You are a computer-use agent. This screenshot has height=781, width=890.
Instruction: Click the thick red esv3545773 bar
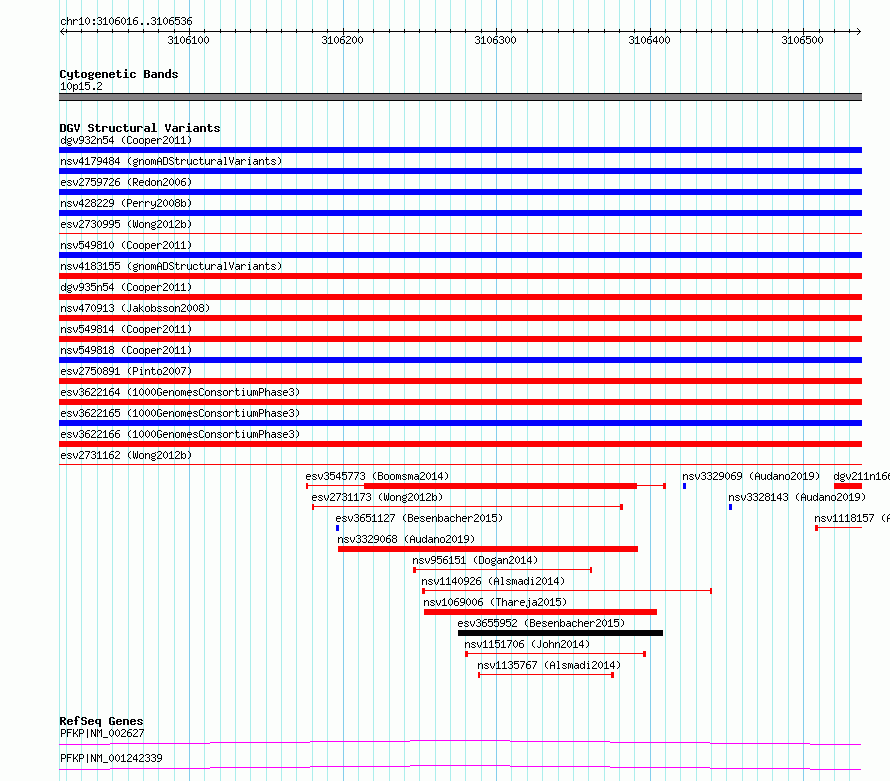tap(500, 486)
